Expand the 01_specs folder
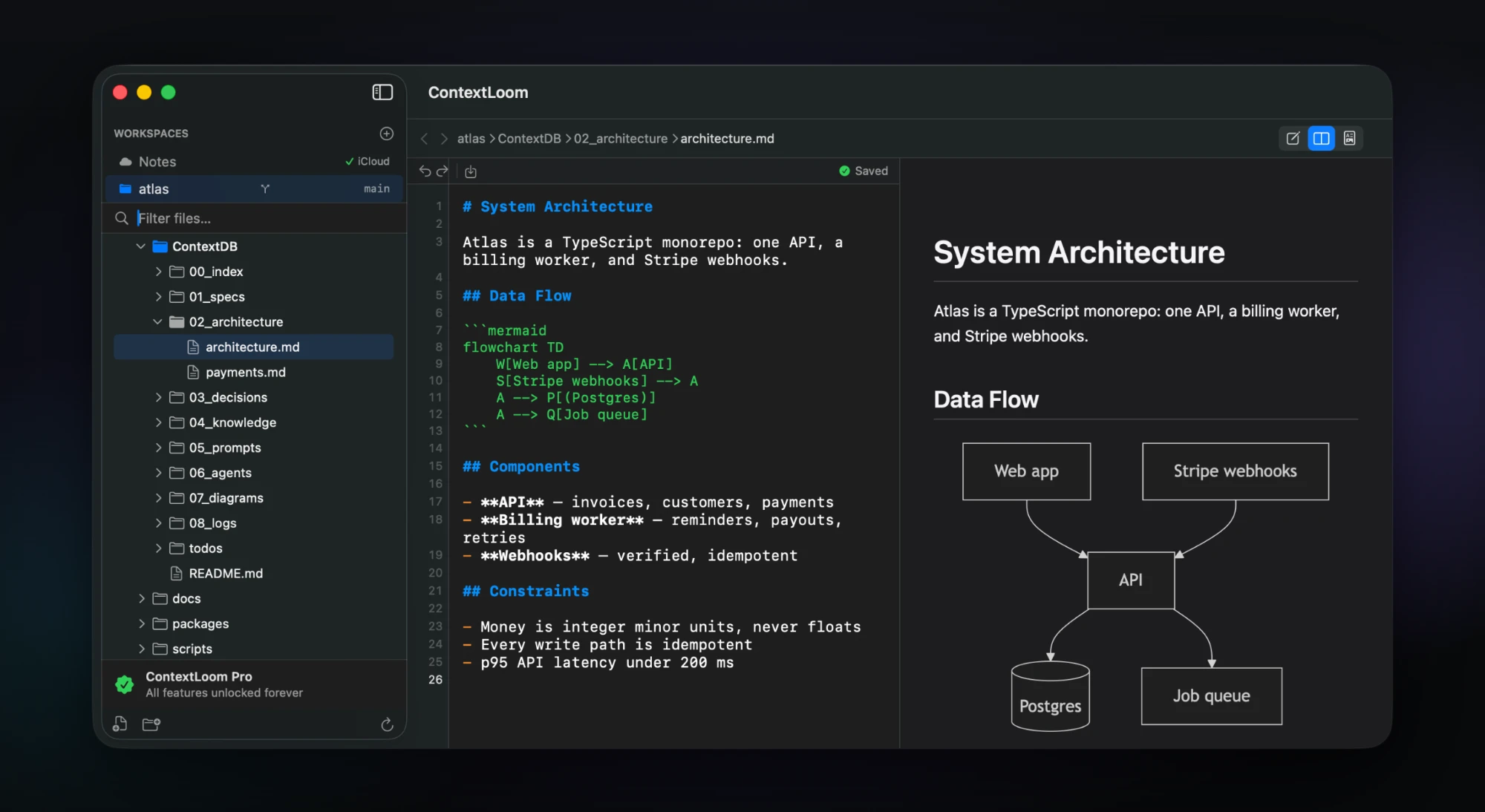 tap(158, 297)
